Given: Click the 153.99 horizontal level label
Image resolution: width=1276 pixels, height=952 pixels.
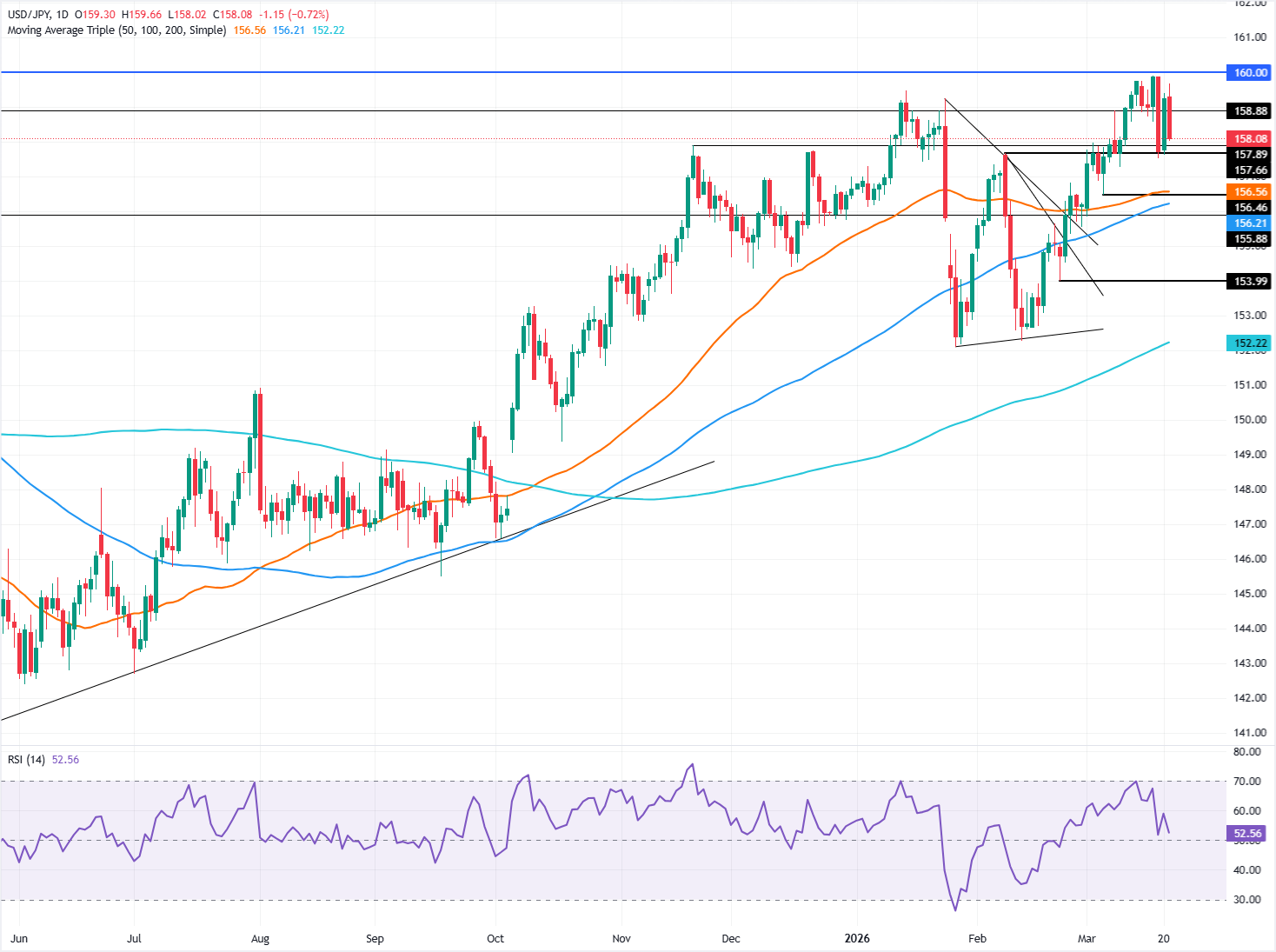Looking at the screenshot, I should [x=1250, y=282].
